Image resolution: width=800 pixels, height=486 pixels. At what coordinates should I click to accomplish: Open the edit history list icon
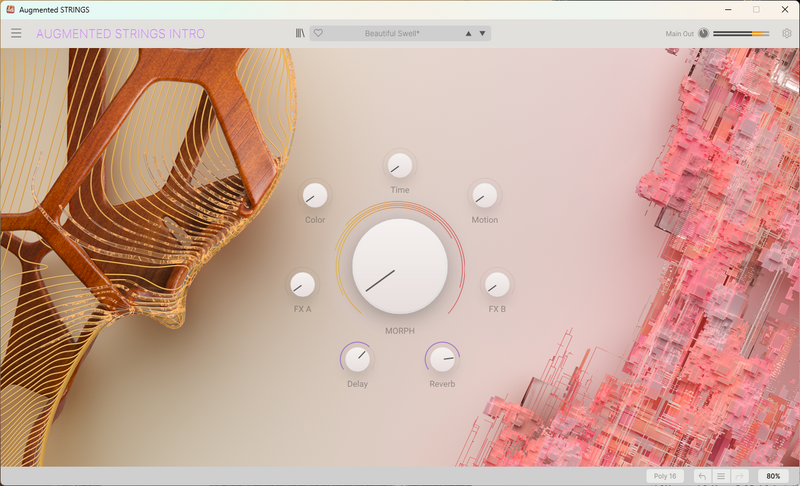721,476
